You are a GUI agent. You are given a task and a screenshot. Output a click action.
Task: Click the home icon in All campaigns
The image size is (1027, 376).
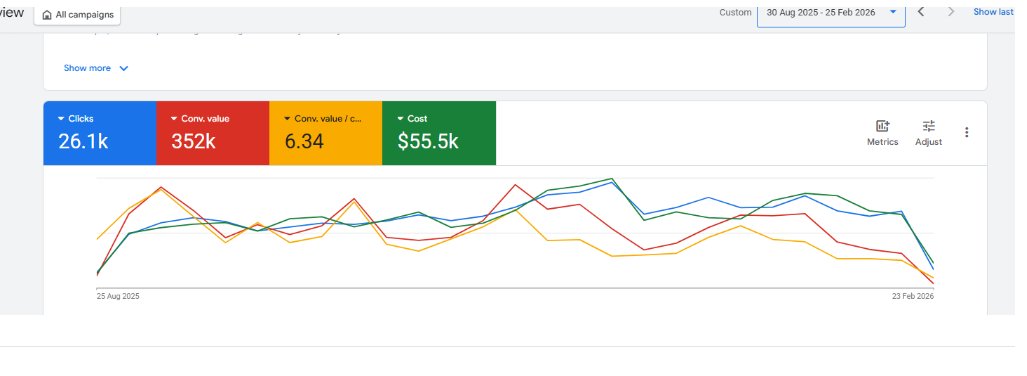pos(47,15)
